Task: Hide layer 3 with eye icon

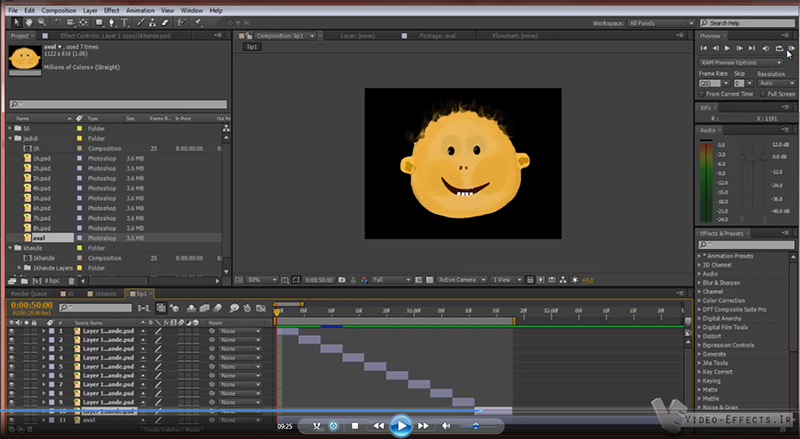Action: point(12,349)
